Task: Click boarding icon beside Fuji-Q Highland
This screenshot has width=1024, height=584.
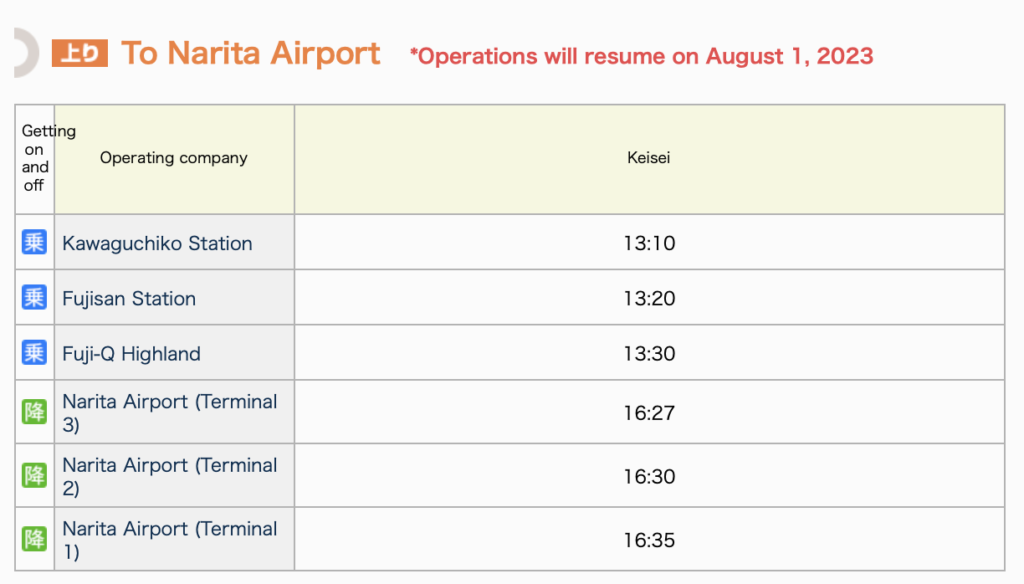Action: pyautogui.click(x=34, y=353)
